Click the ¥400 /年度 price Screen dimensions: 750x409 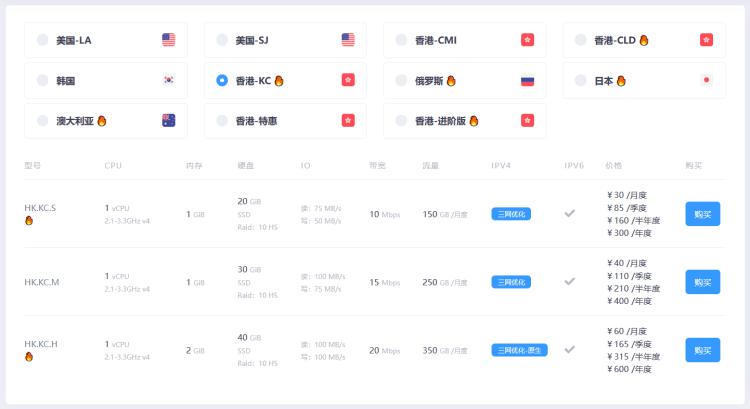click(x=629, y=301)
